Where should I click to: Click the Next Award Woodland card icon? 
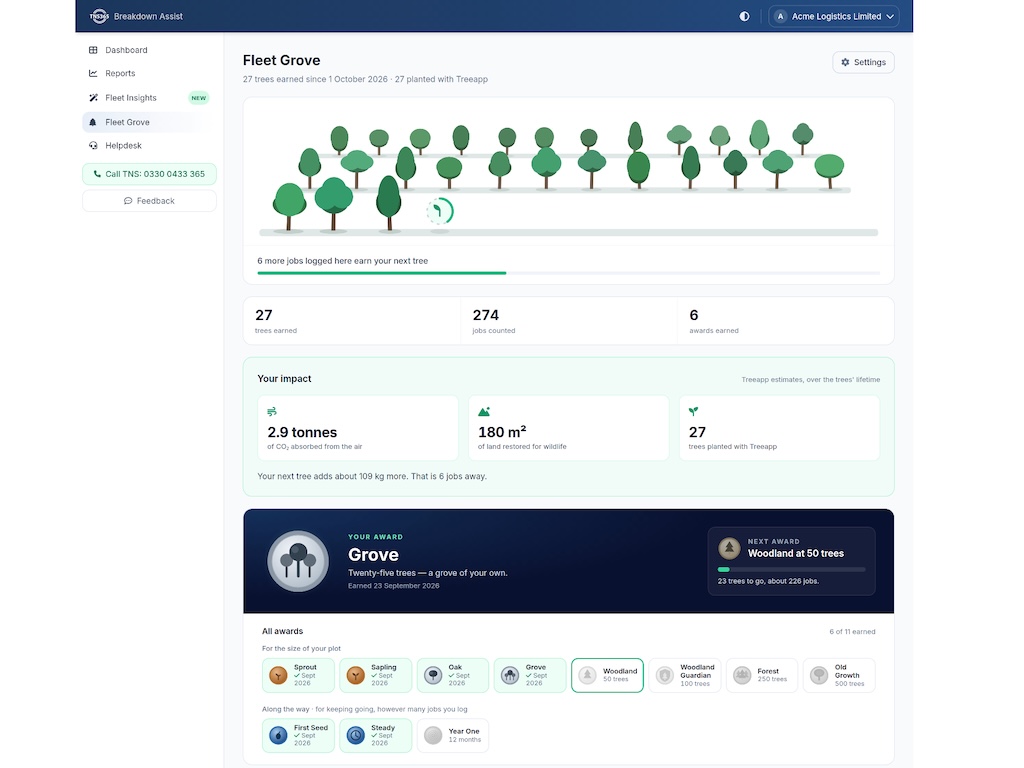(x=729, y=548)
